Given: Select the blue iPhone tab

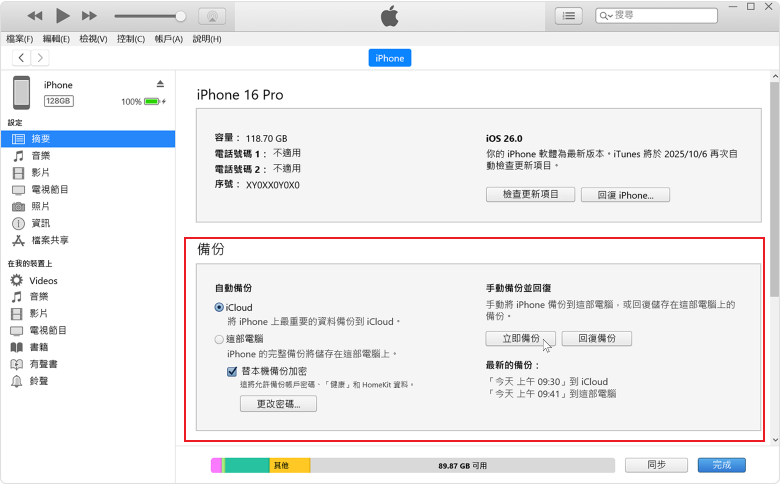Looking at the screenshot, I should pos(390,58).
